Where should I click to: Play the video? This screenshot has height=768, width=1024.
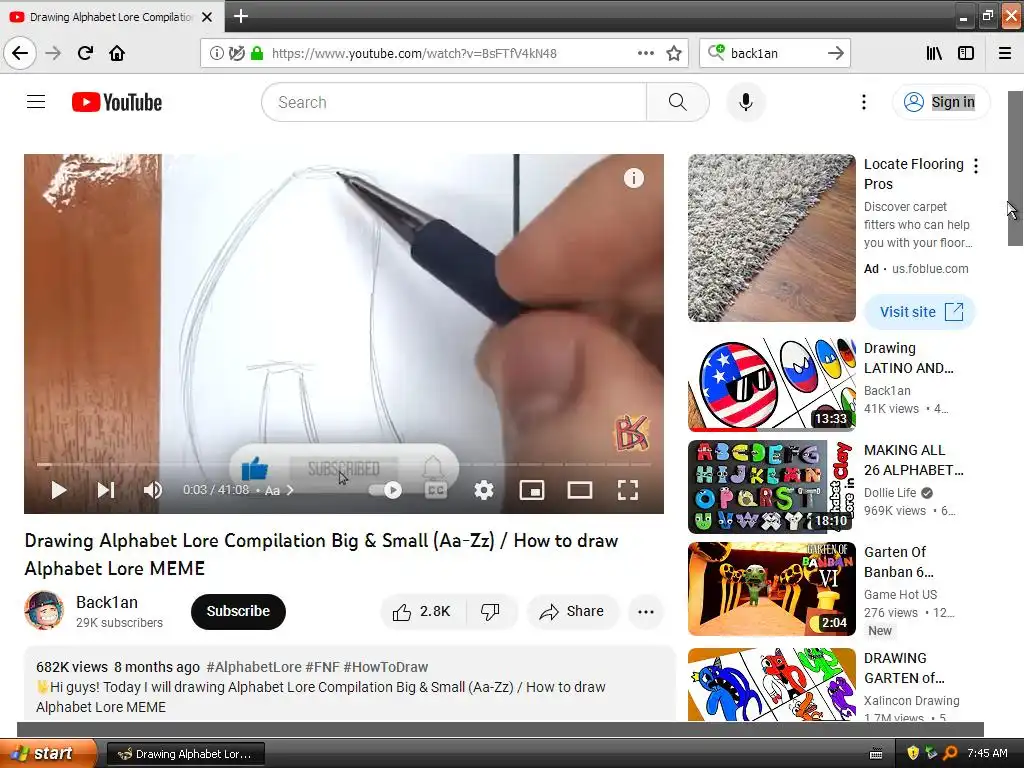[x=59, y=490]
